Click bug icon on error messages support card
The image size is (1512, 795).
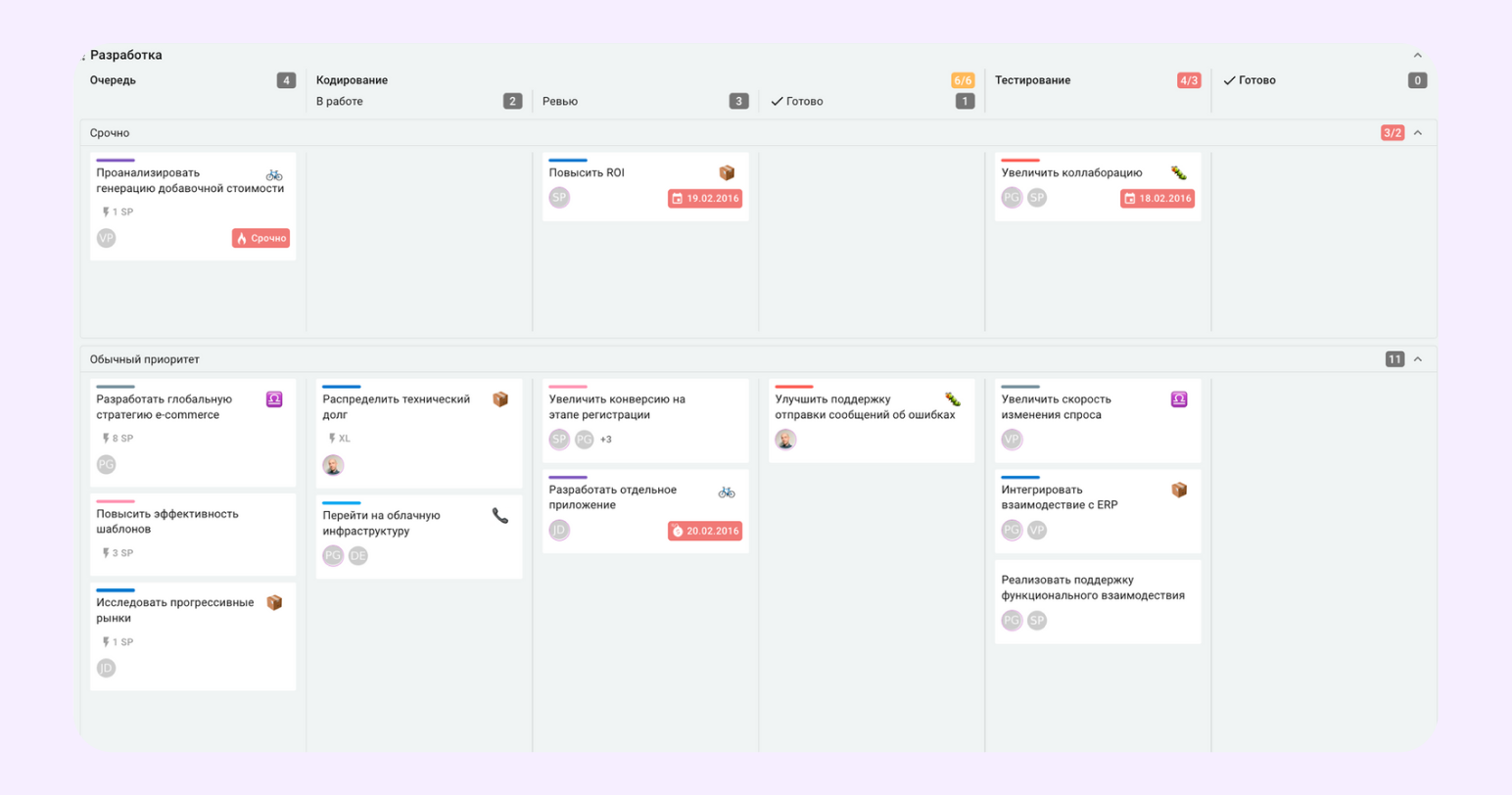(953, 399)
